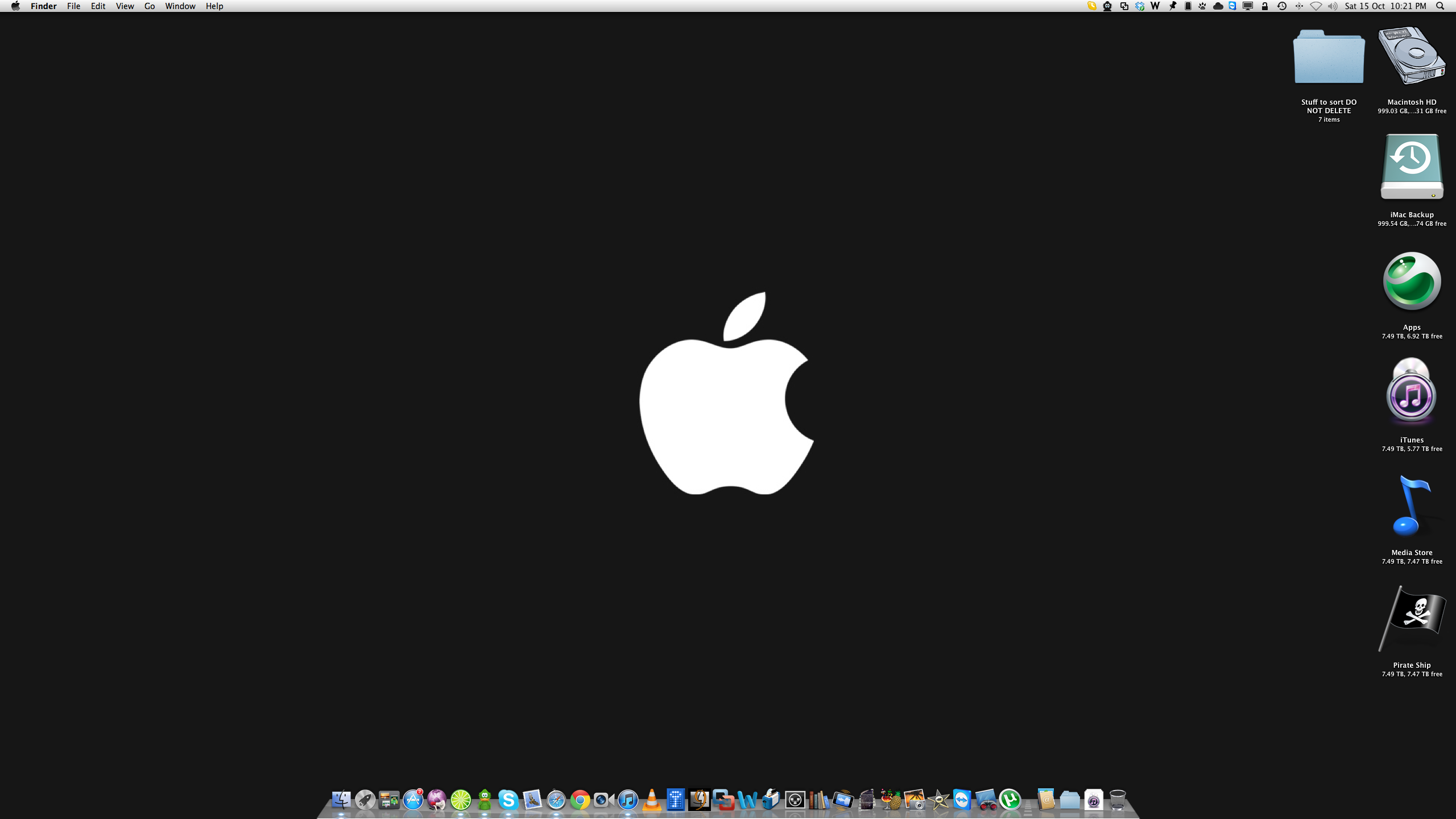Open the View menu
The width and height of the screenshot is (1456, 819).
point(125,6)
